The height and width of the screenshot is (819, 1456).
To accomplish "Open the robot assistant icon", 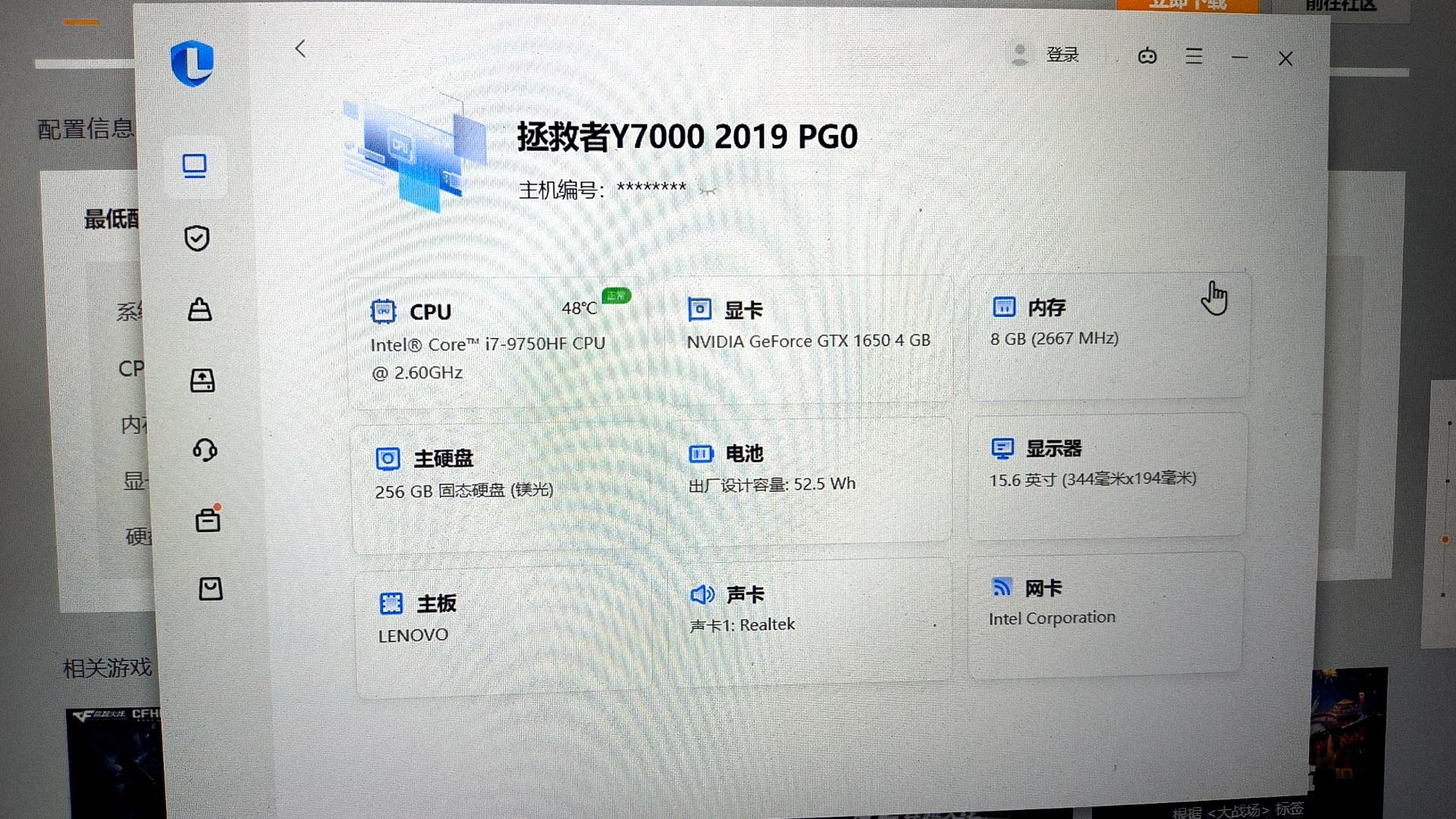I will click(x=1147, y=56).
